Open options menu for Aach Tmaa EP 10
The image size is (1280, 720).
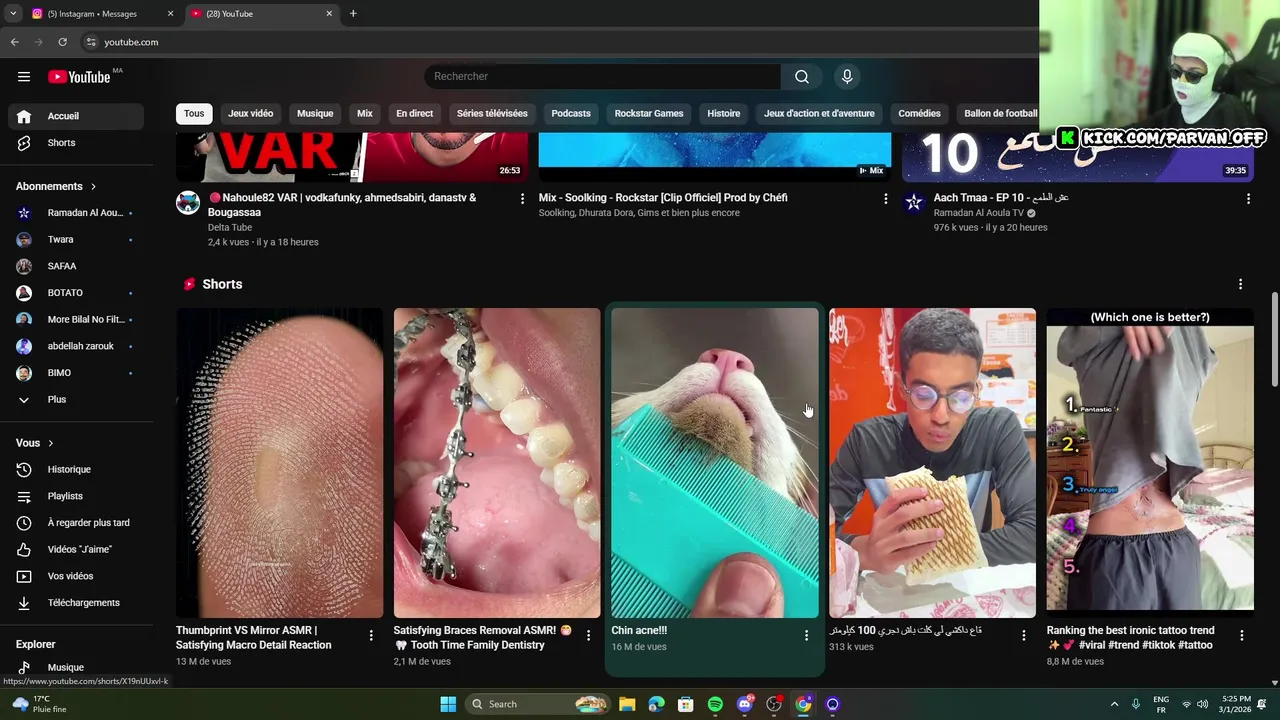(x=1248, y=199)
